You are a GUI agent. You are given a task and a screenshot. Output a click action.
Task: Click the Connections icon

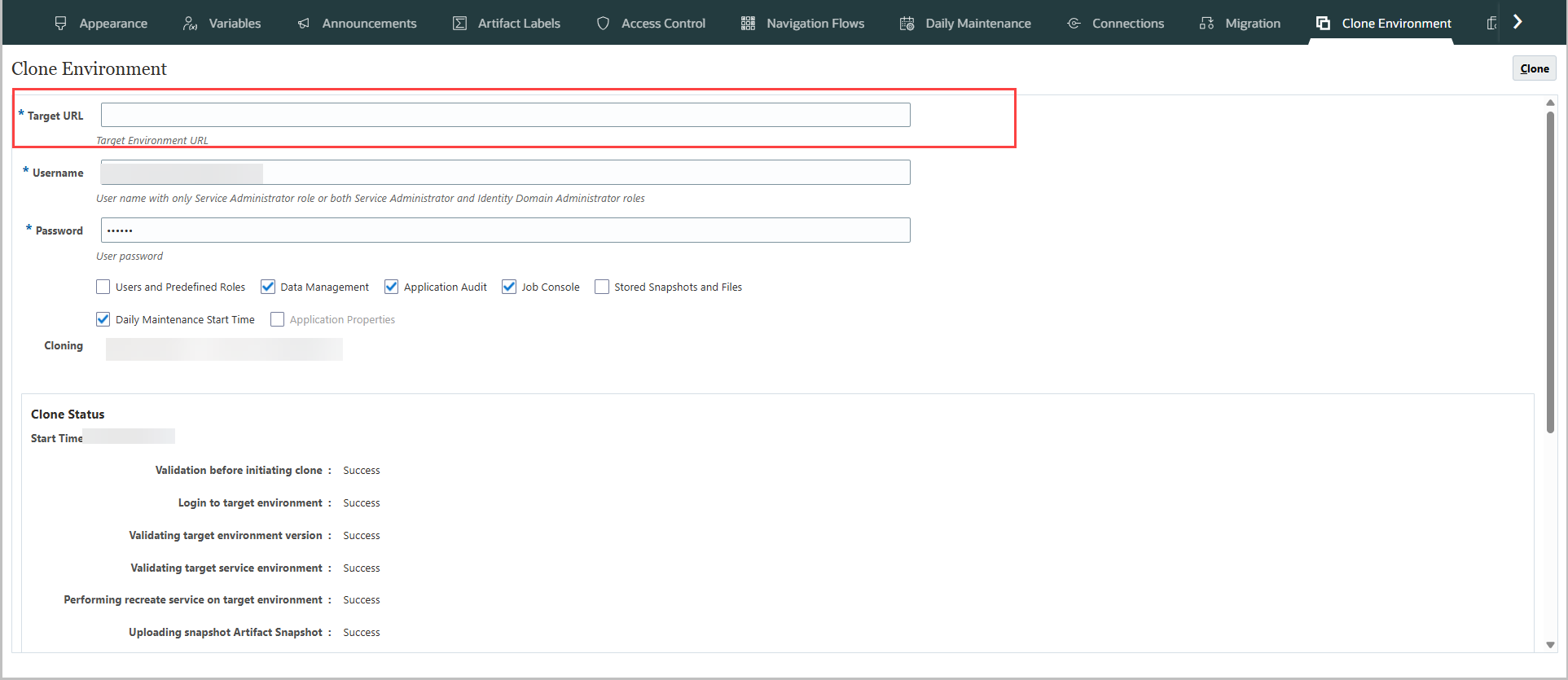point(1074,24)
